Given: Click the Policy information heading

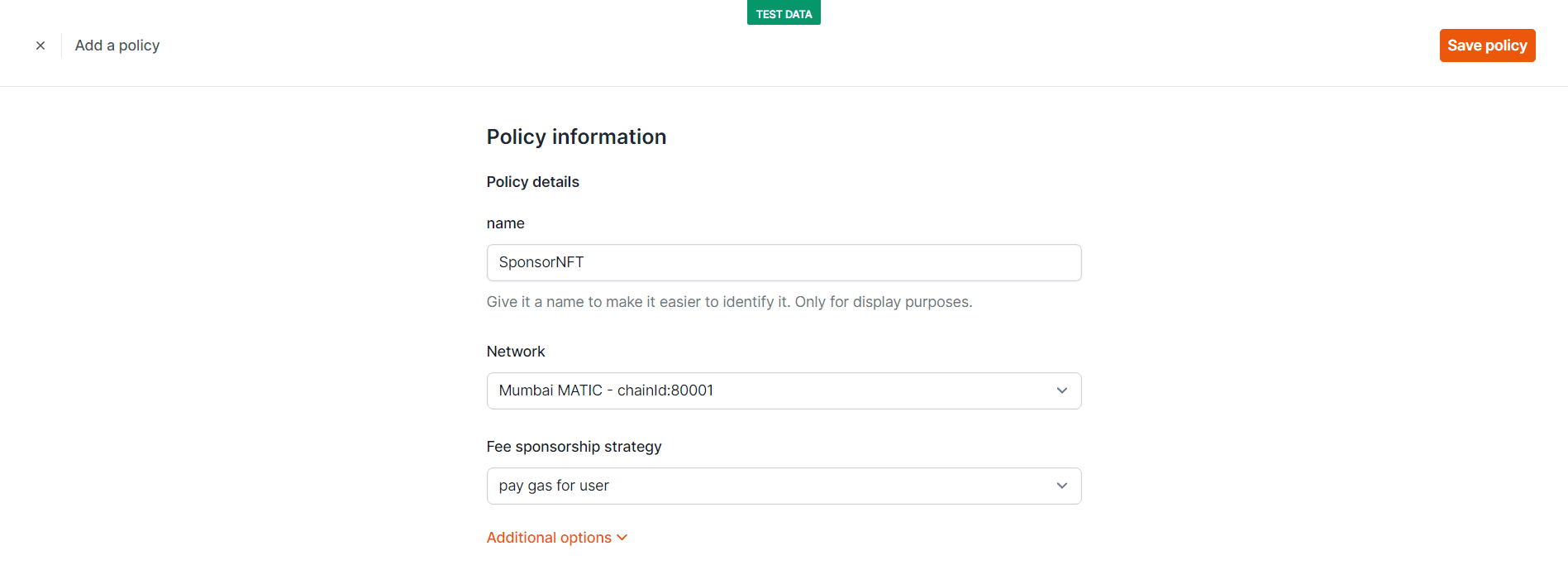Looking at the screenshot, I should click(x=576, y=137).
